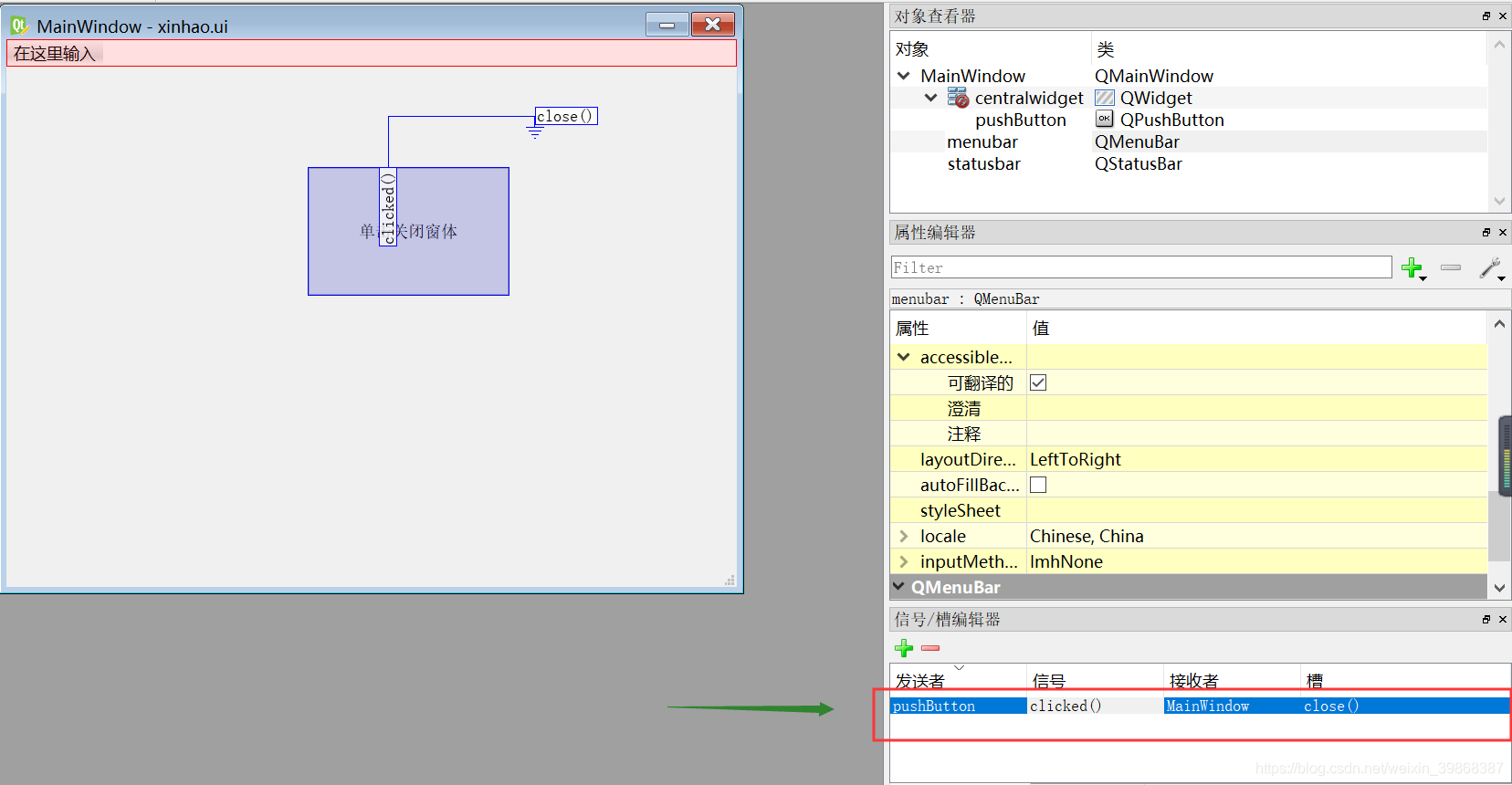This screenshot has width=1512, height=785.
Task: Click the Chinese, China locale value
Action: [x=1087, y=536]
